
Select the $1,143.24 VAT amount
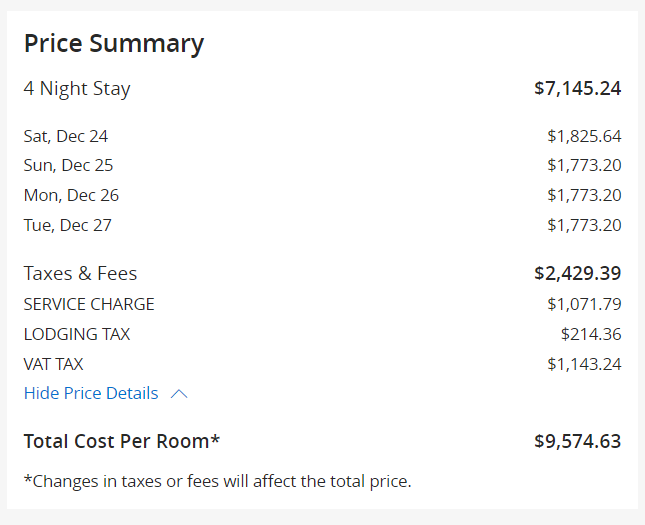pyautogui.click(x=584, y=364)
